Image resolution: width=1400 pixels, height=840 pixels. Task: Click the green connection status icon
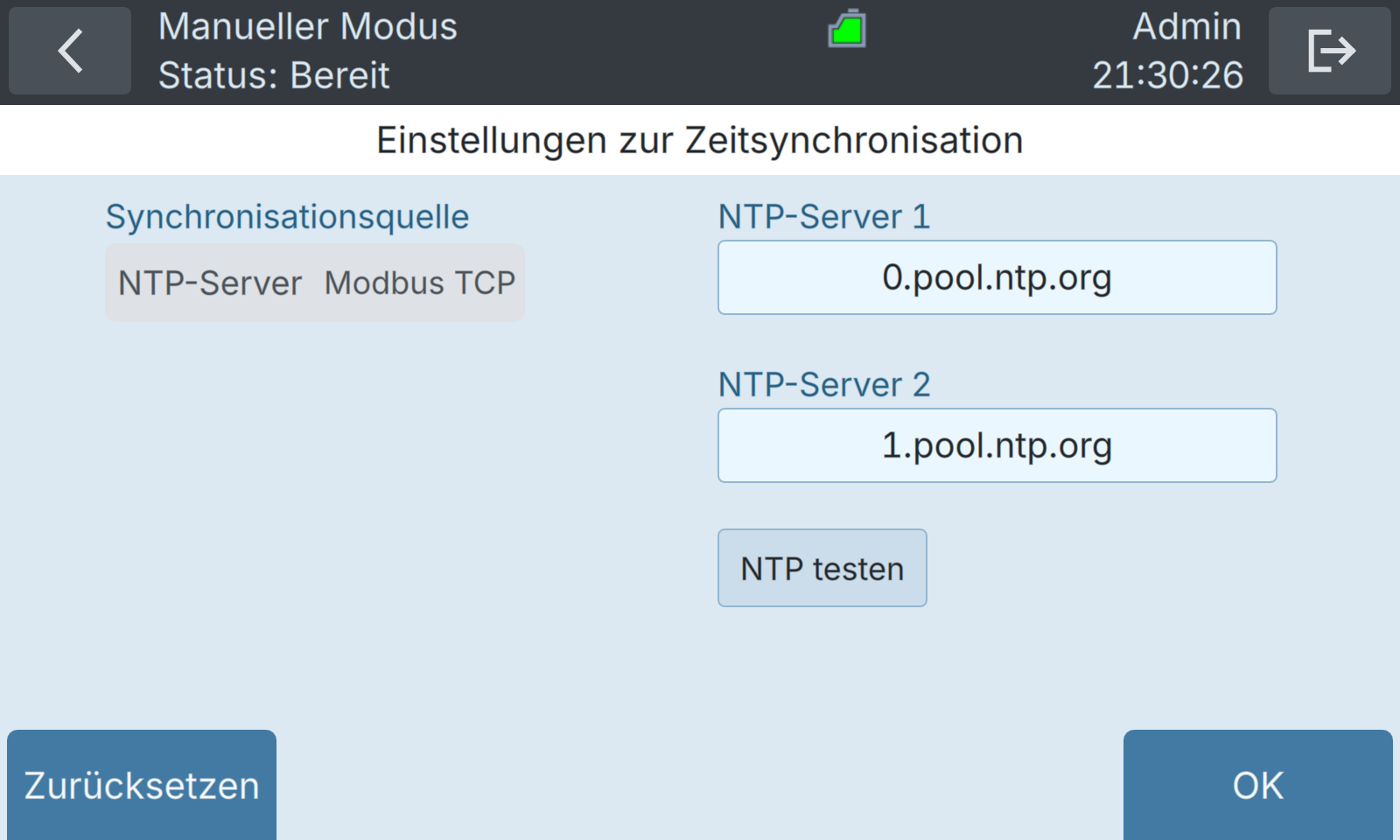847,28
